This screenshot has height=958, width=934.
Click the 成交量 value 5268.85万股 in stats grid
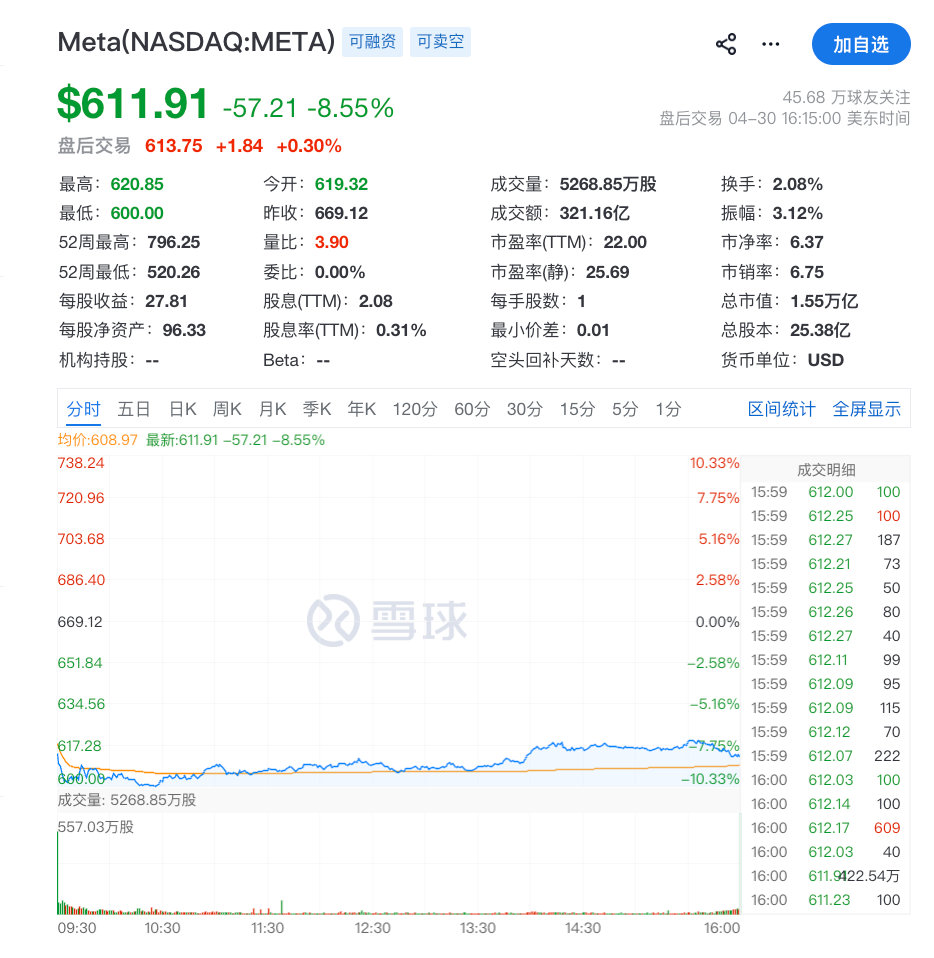(x=608, y=184)
